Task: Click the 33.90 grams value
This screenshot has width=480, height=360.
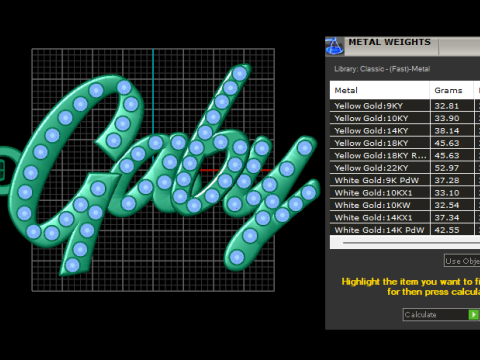Action: coord(447,118)
